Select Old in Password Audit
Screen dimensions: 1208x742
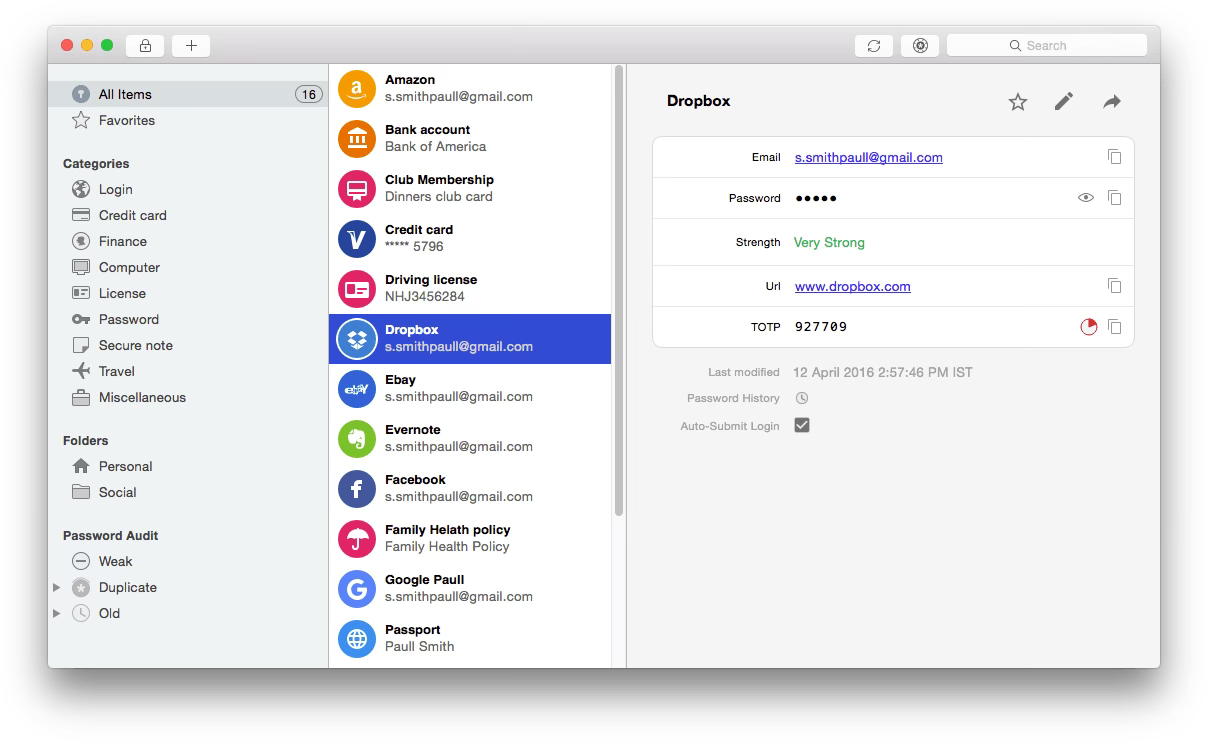tap(109, 613)
